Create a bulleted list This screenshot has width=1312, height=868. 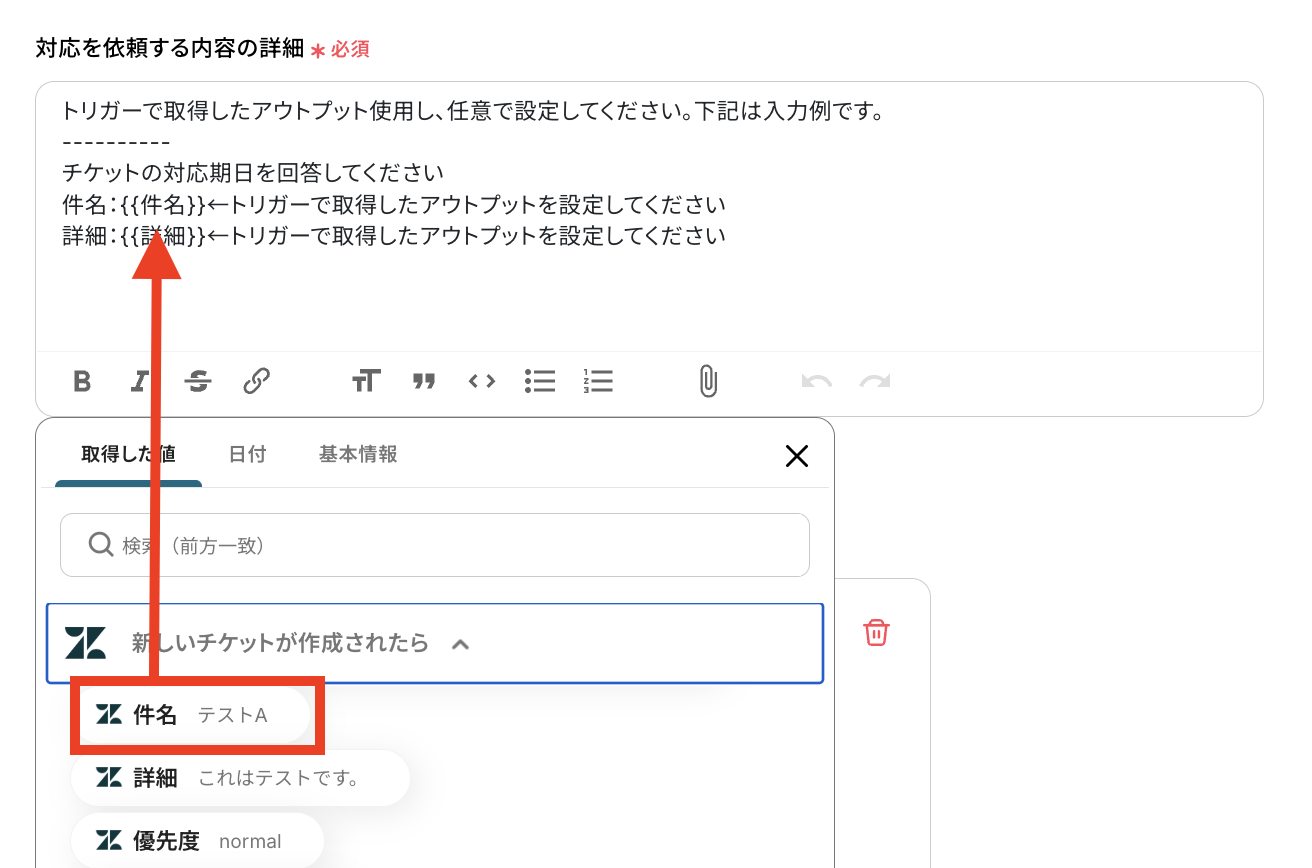coord(540,381)
